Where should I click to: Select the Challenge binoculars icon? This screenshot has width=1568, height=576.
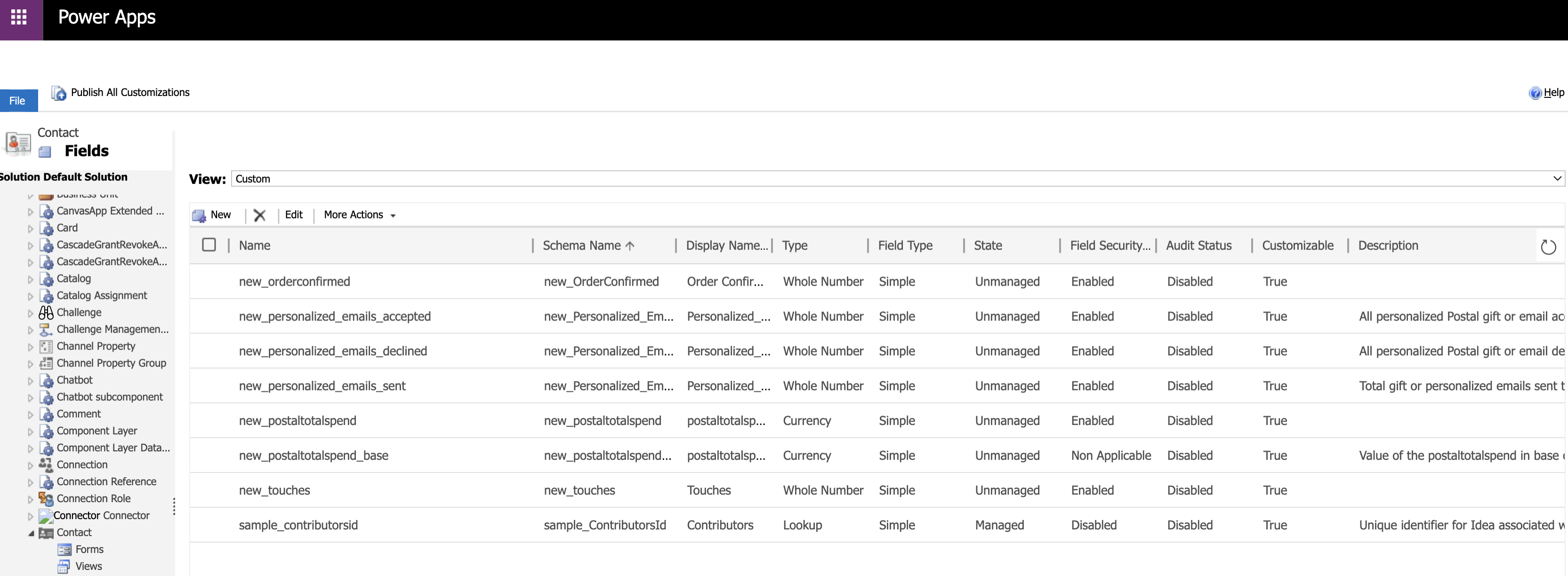(x=46, y=312)
